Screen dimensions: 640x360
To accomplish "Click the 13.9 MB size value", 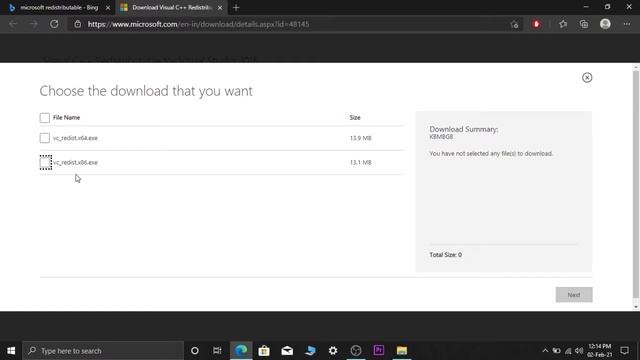I will pyautogui.click(x=360, y=138).
